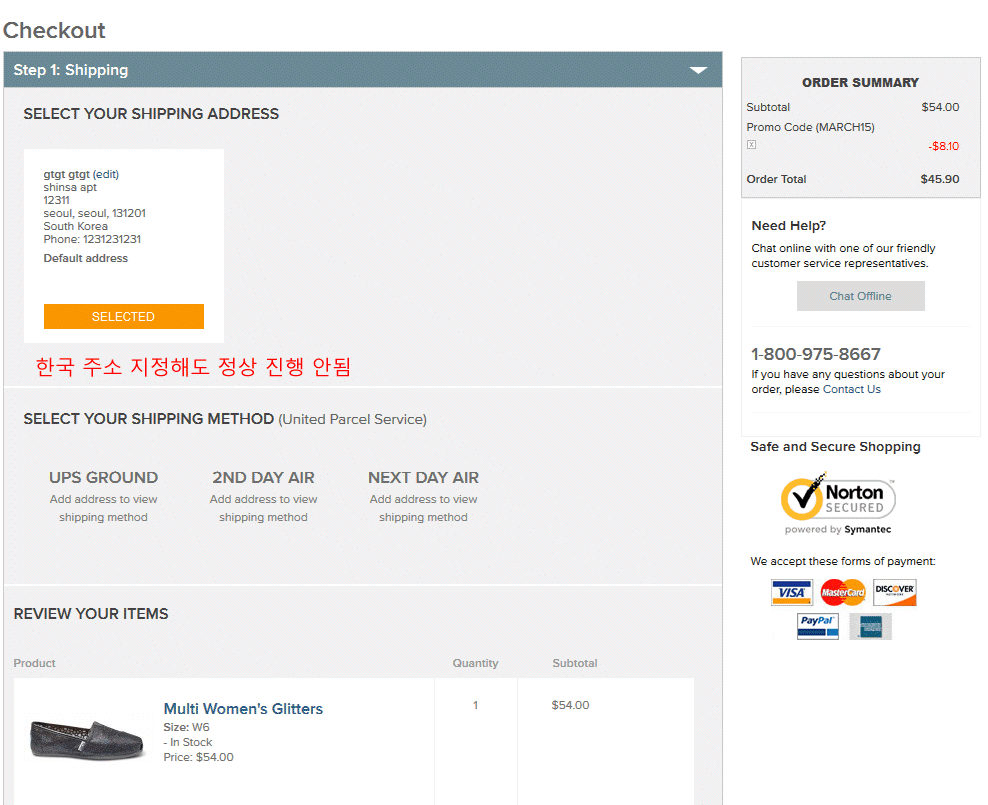Screen dimensions: 988x805
Task: Open Multi Women's Glitters product link
Action: click(243, 708)
